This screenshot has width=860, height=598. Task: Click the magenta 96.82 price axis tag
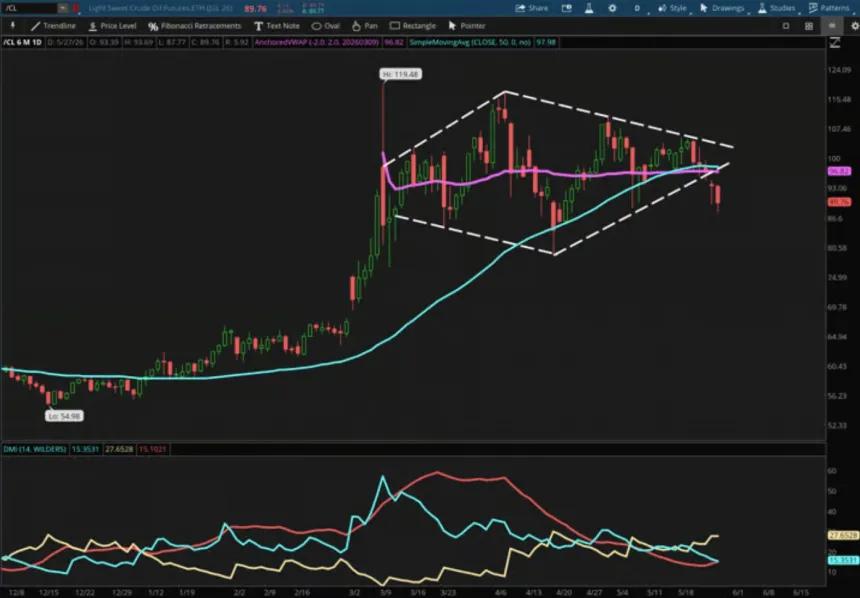click(x=839, y=172)
